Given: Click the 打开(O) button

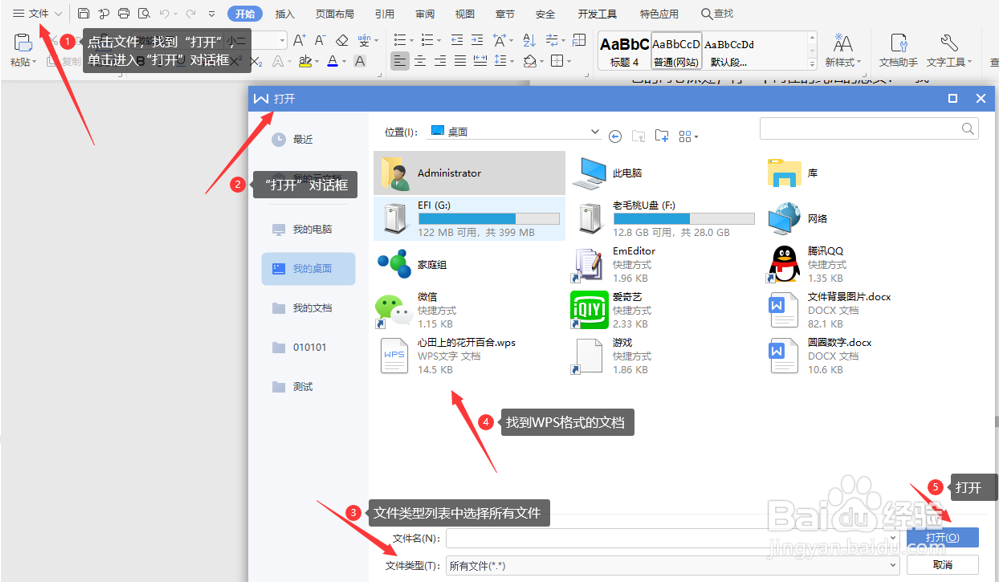Looking at the screenshot, I should 942,537.
